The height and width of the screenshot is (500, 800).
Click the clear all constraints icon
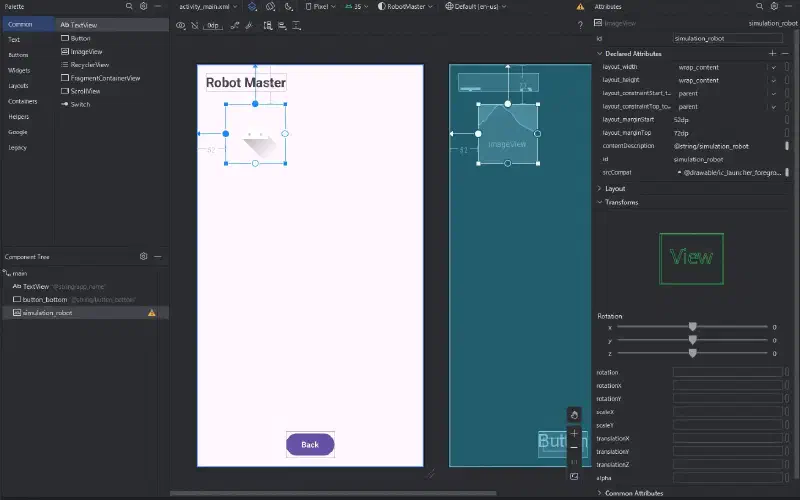pyautogui.click(x=235, y=26)
